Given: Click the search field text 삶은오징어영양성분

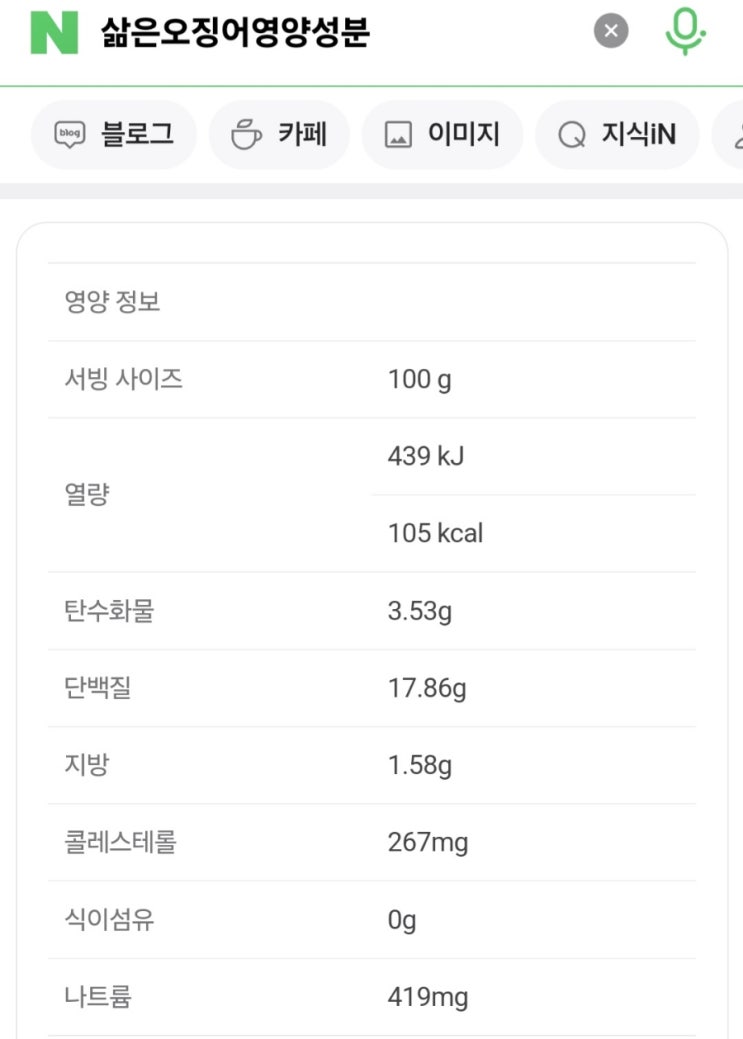Looking at the screenshot, I should click(236, 32).
